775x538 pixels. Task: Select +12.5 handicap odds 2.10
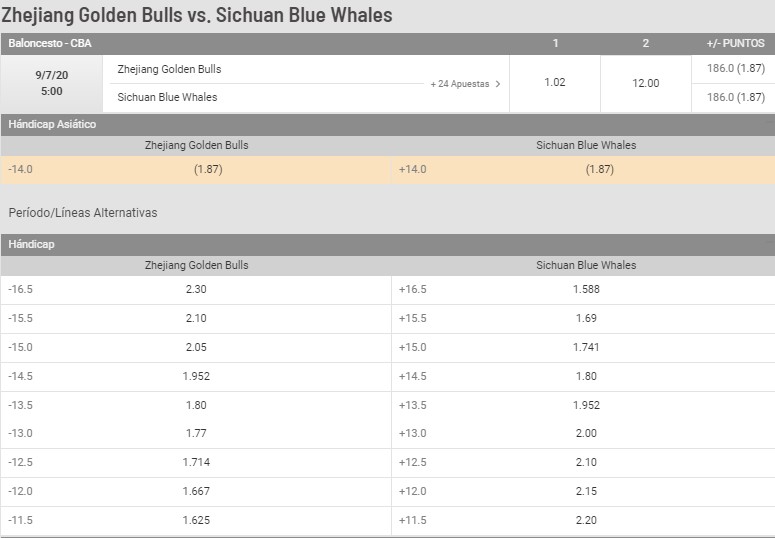(583, 463)
